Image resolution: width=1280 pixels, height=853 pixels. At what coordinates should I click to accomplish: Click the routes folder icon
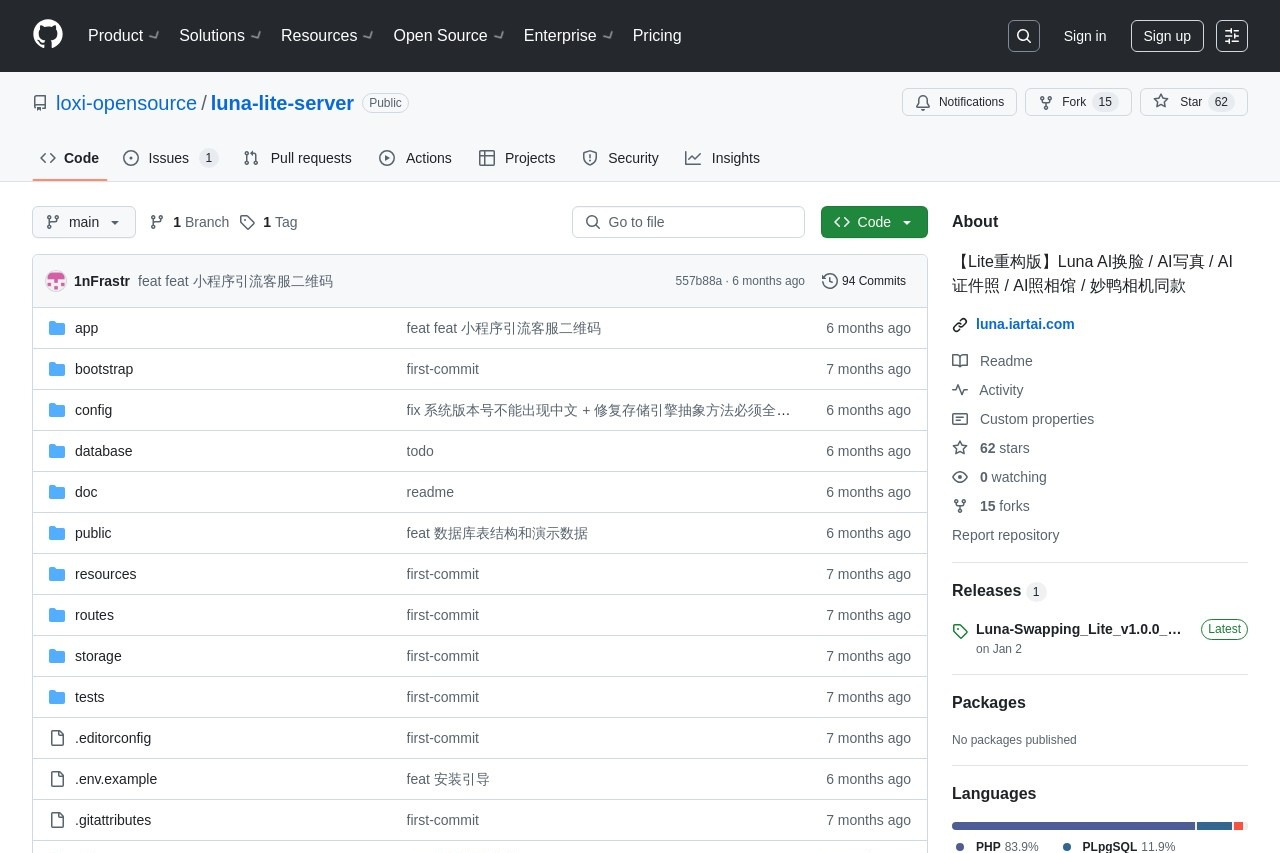point(57,615)
